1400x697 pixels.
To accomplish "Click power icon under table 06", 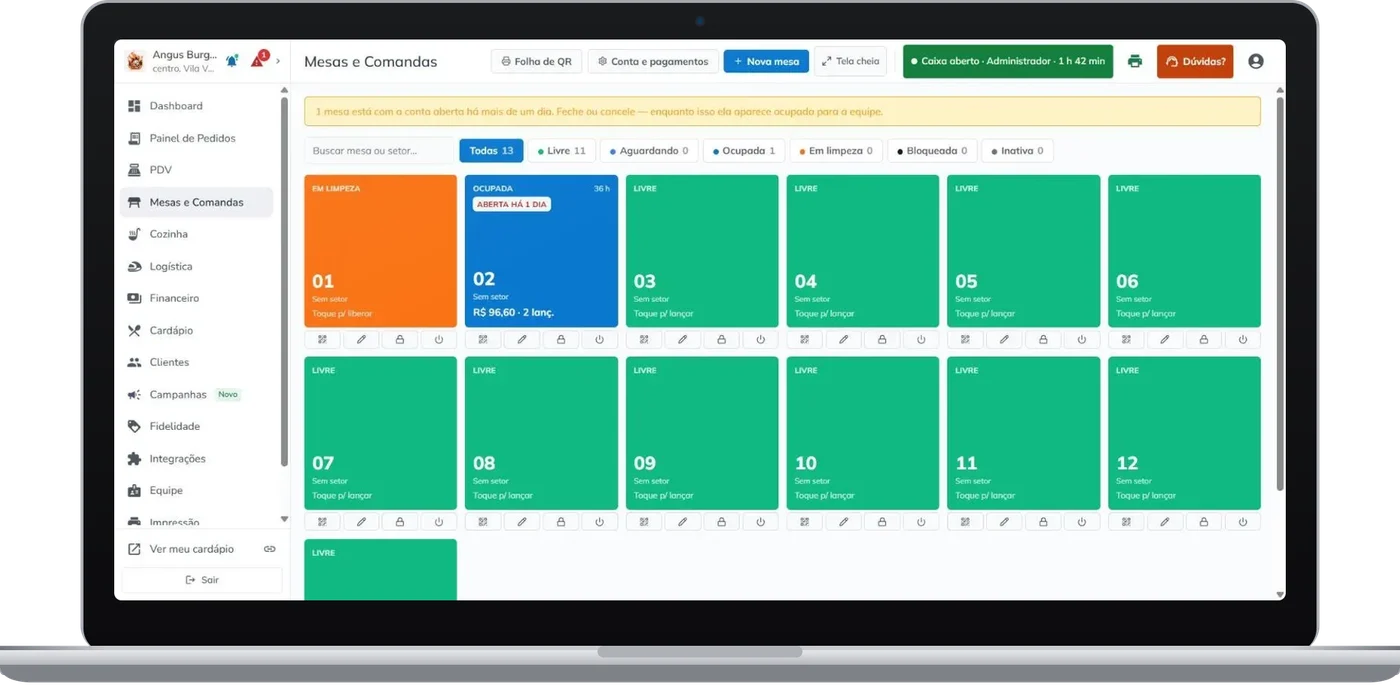I will [1243, 340].
